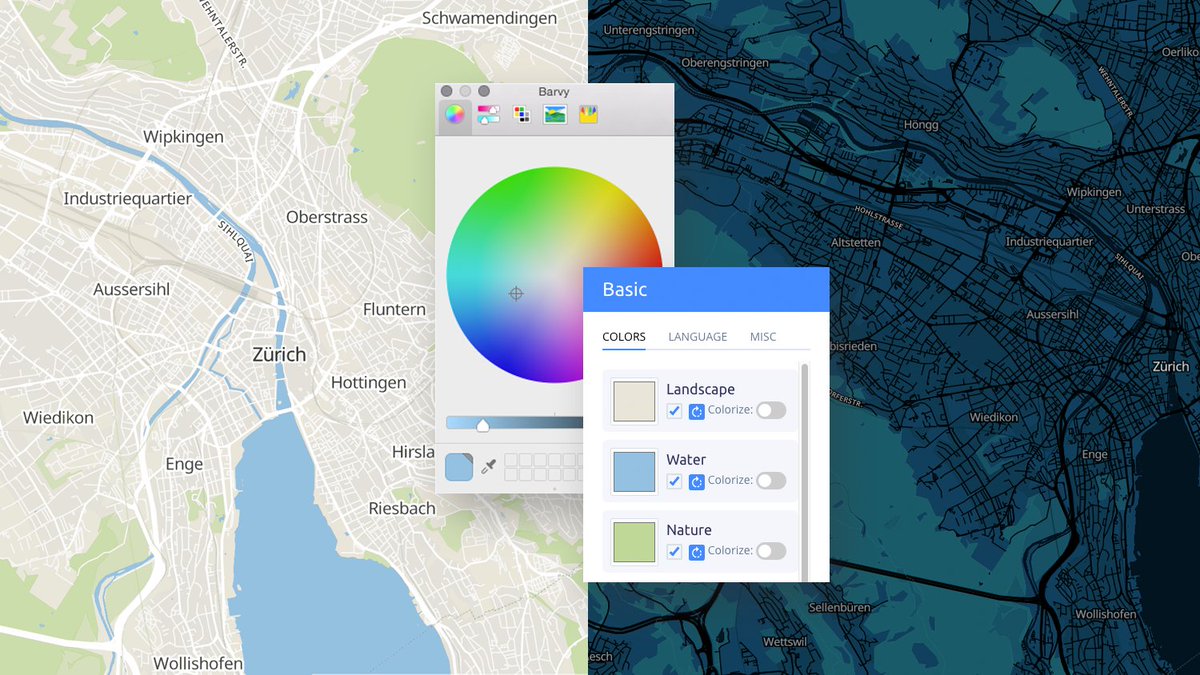Switch to the COLORS tab
The height and width of the screenshot is (675, 1200).
624,337
